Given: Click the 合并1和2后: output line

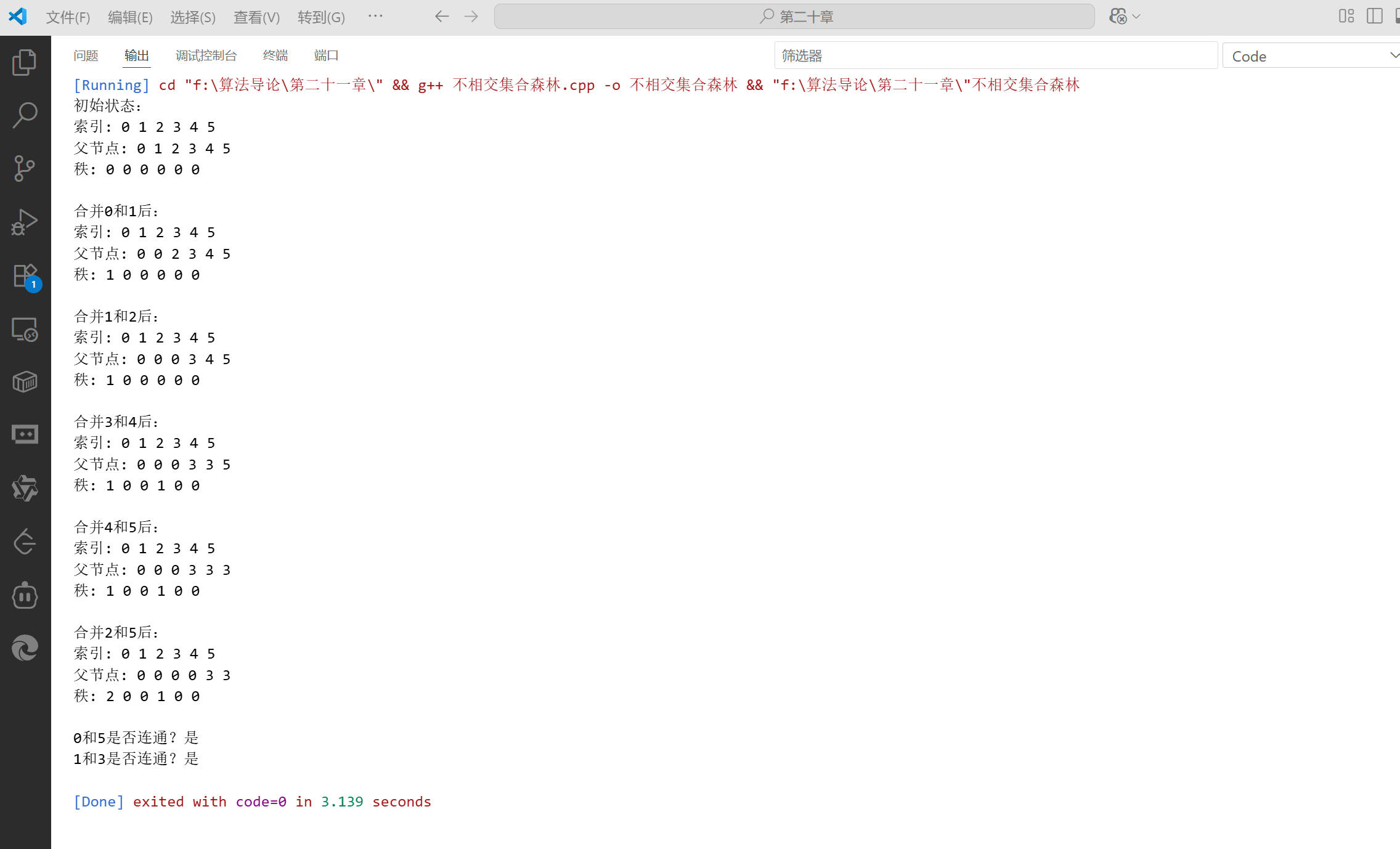Looking at the screenshot, I should [116, 317].
